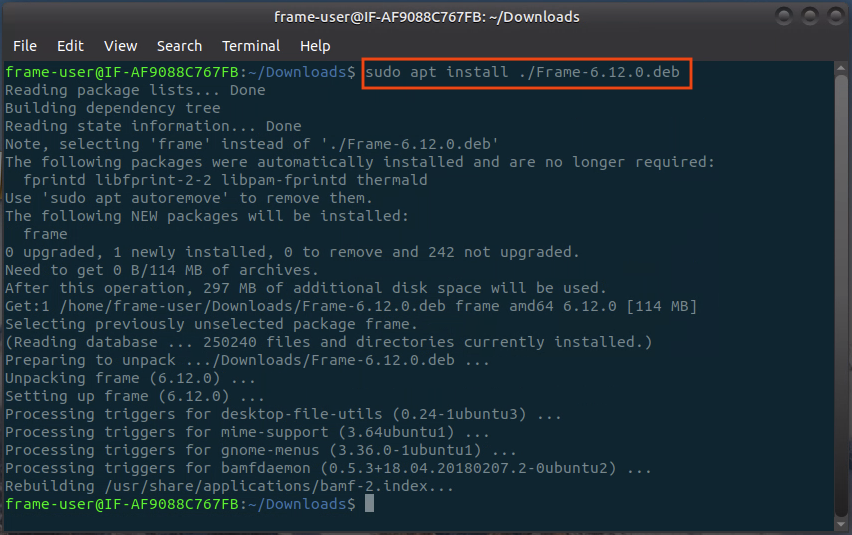Click the 'fprintd libfprint-2-2 libpam-fprintd thermald' line
This screenshot has height=535, width=852.
coord(225,180)
